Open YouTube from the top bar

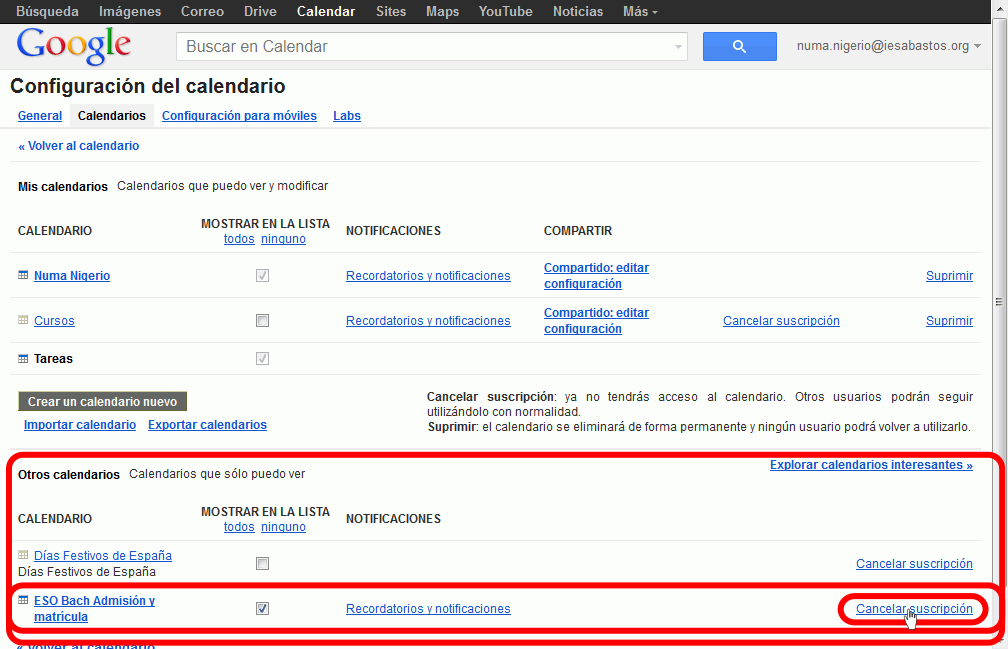pos(505,12)
